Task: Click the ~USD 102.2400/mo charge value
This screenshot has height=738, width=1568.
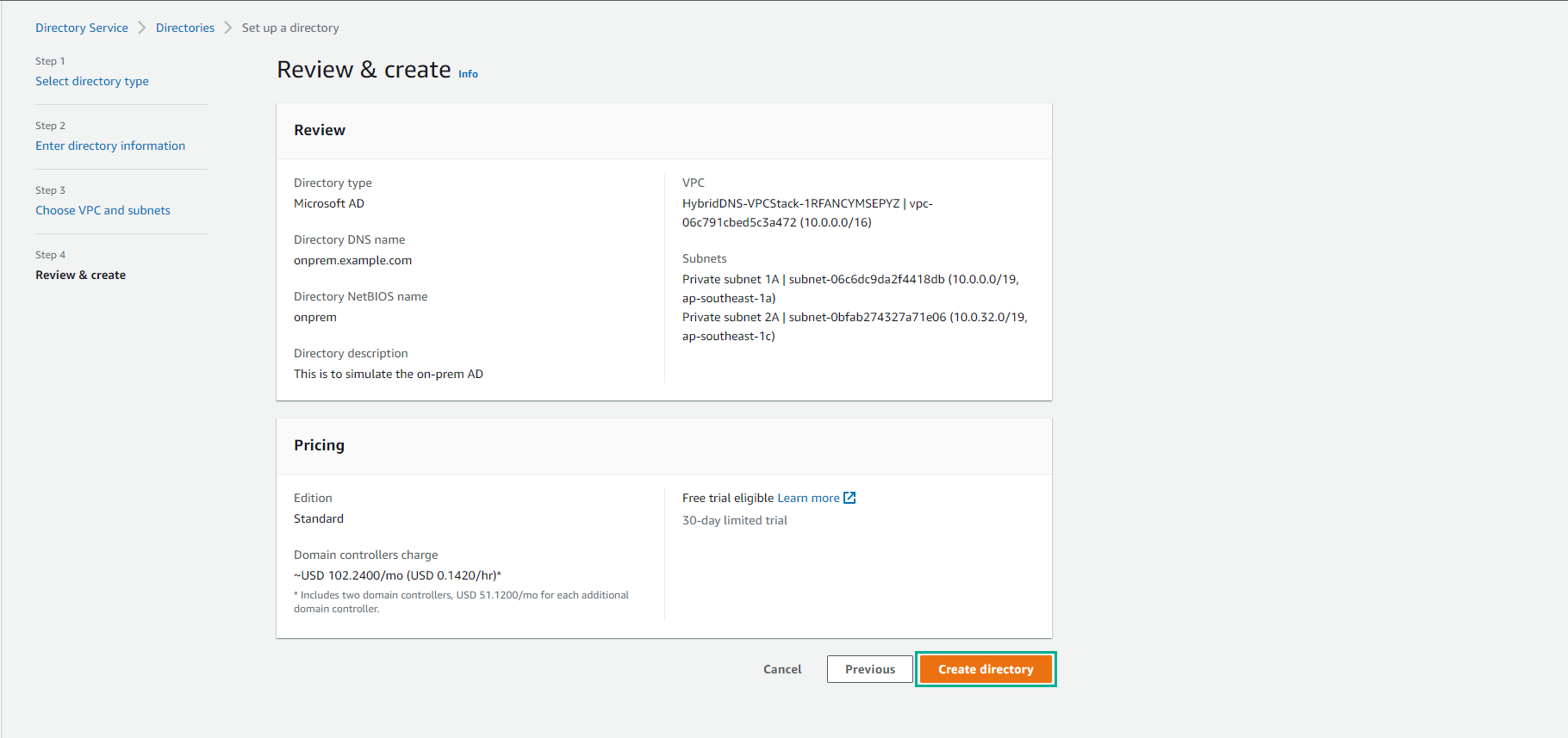Action: coord(397,575)
